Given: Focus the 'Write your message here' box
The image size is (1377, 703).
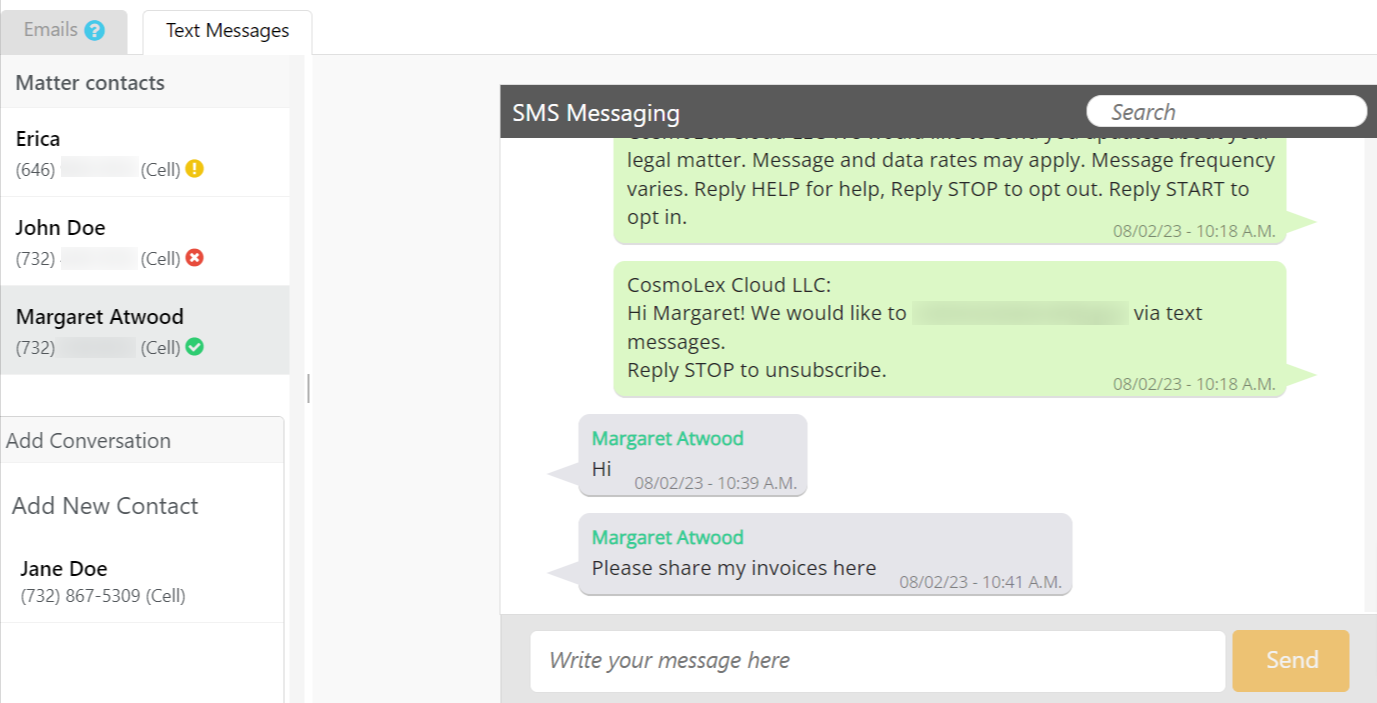Looking at the screenshot, I should [877, 660].
